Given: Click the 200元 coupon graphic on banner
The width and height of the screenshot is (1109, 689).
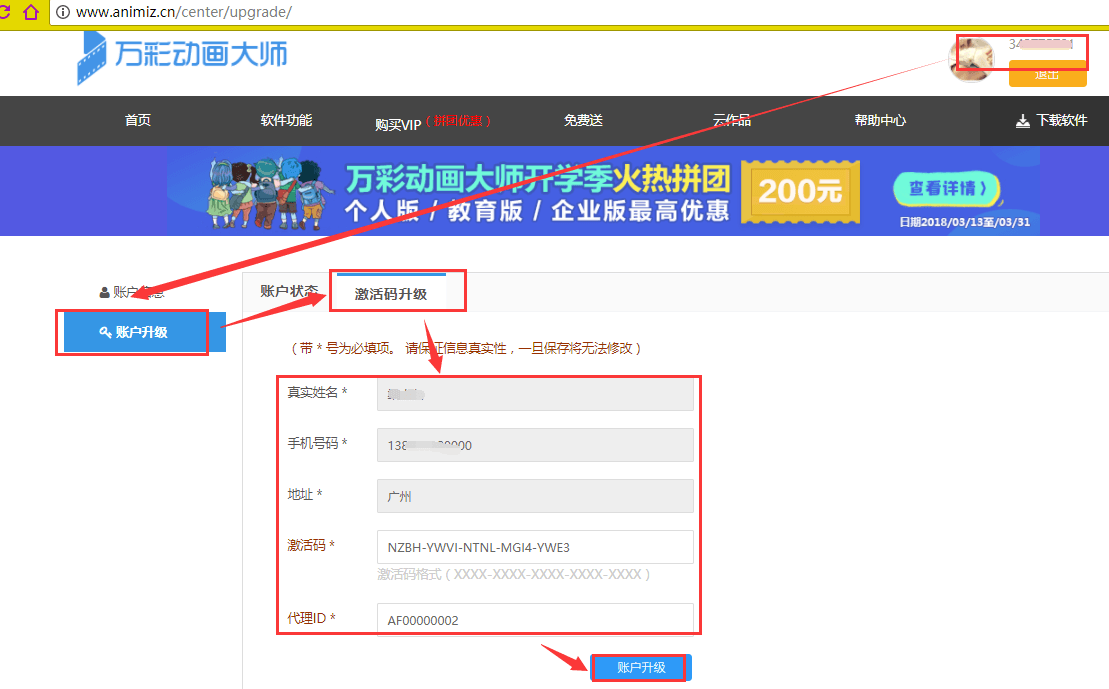Looking at the screenshot, I should coord(801,192).
